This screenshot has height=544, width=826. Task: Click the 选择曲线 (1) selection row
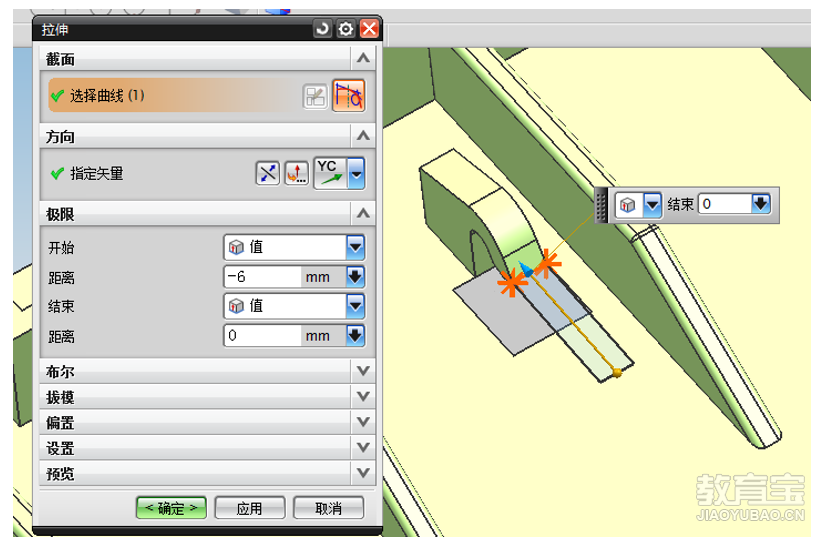point(174,95)
